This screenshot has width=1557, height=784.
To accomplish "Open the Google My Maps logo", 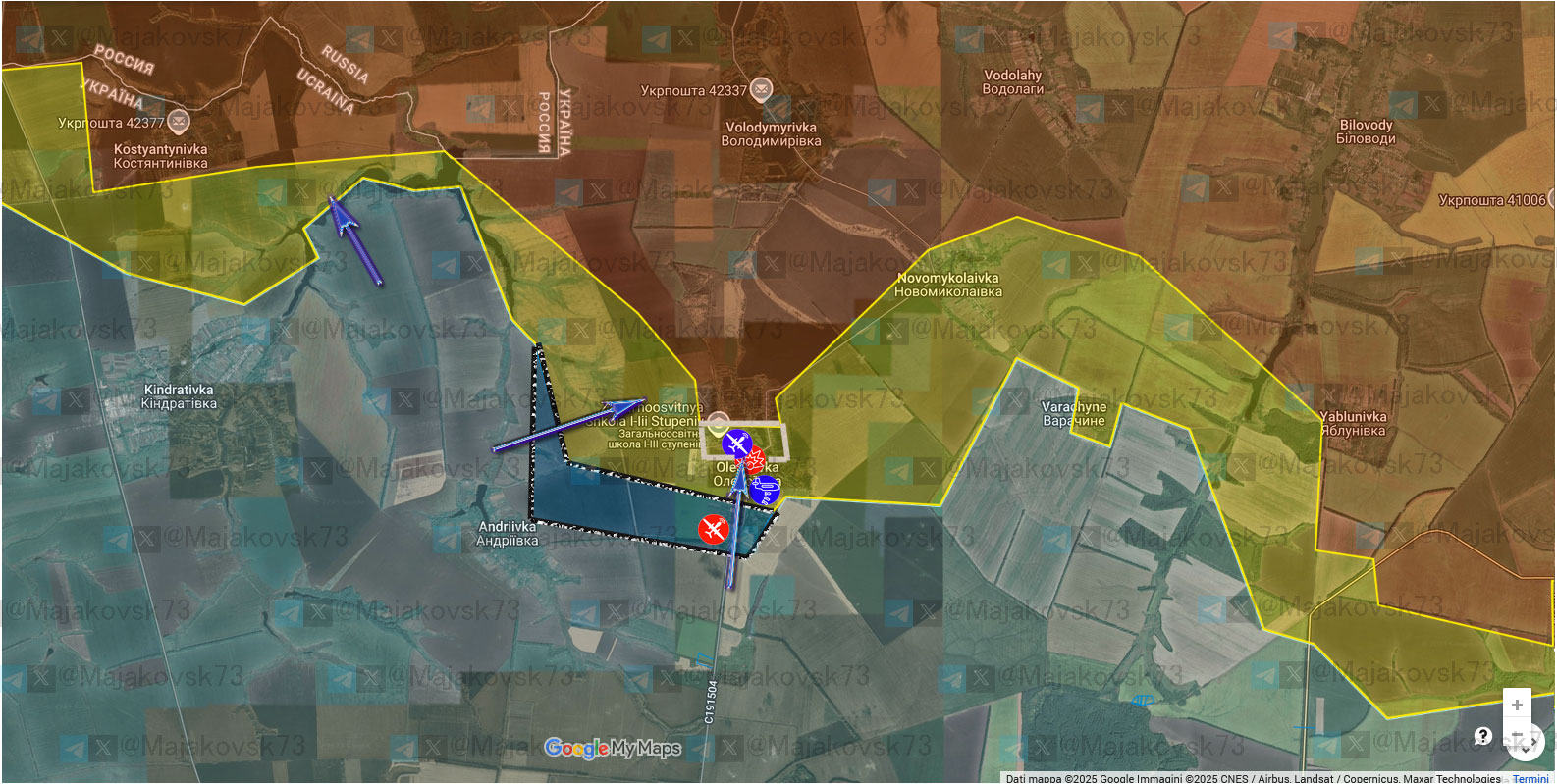I will coord(613,749).
